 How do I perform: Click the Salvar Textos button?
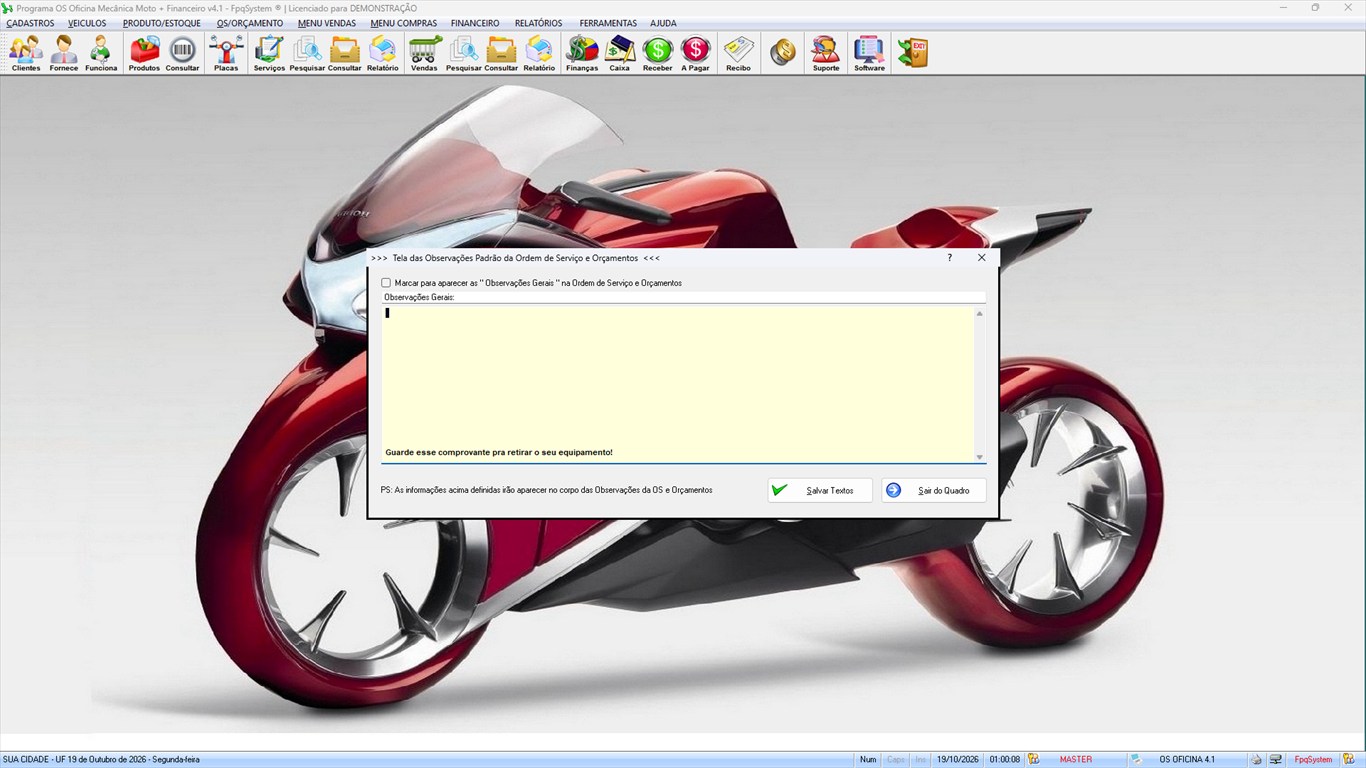click(x=820, y=490)
